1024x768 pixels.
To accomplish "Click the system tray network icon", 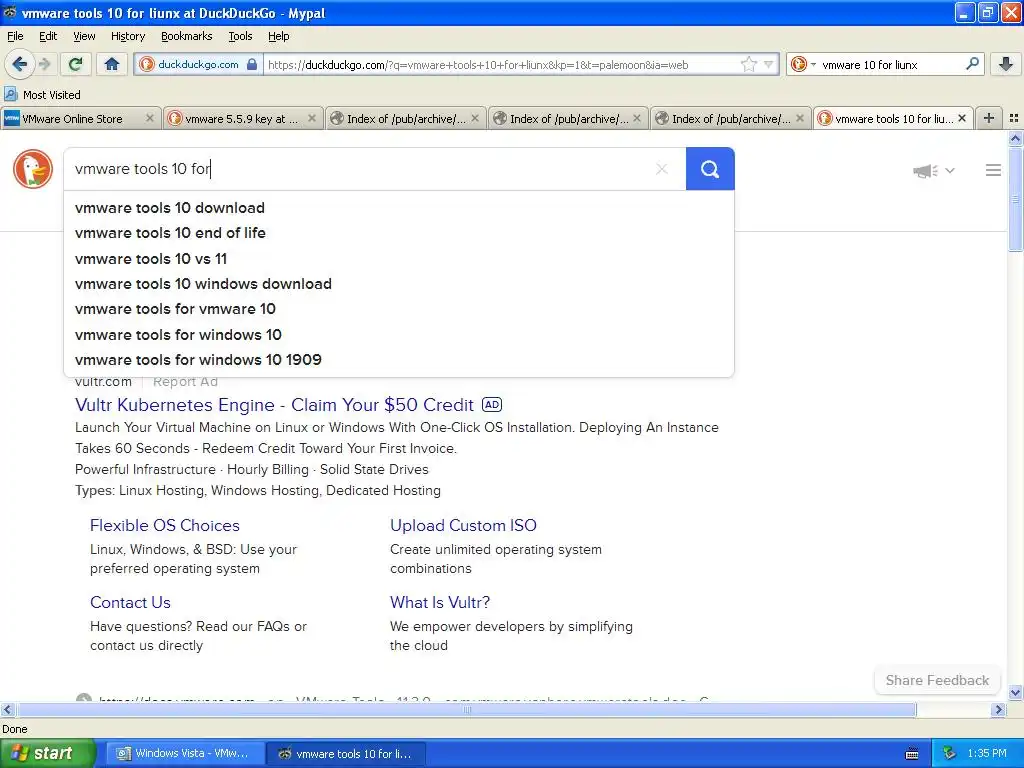I will point(949,754).
